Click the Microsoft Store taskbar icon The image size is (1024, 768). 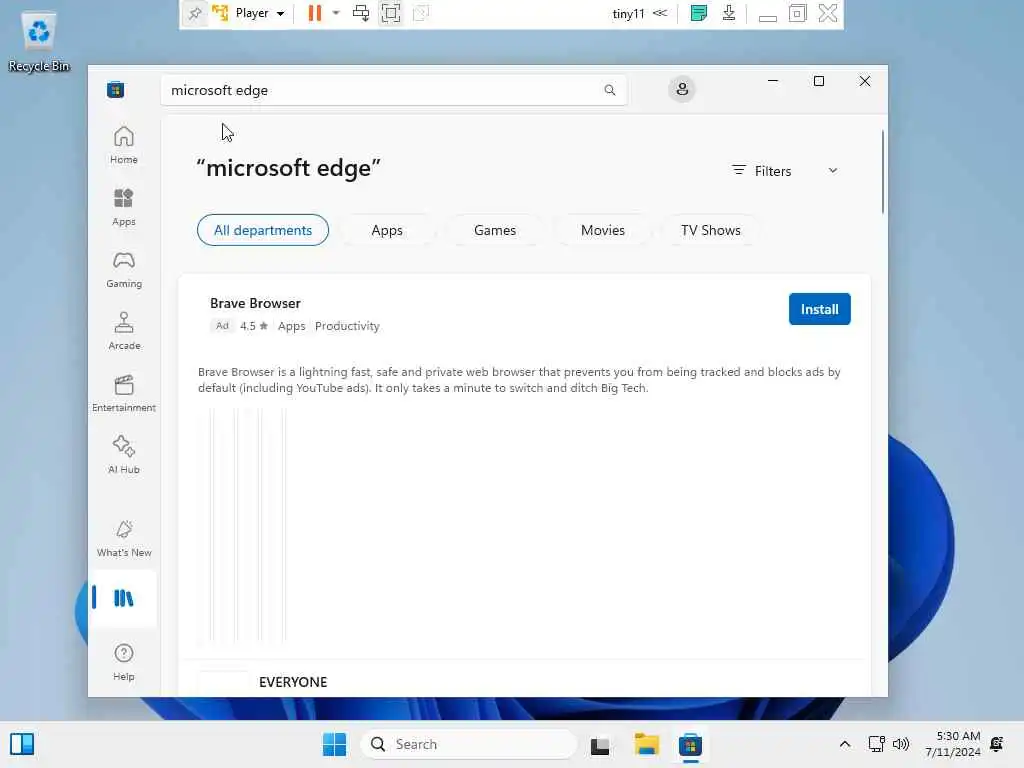pos(690,744)
